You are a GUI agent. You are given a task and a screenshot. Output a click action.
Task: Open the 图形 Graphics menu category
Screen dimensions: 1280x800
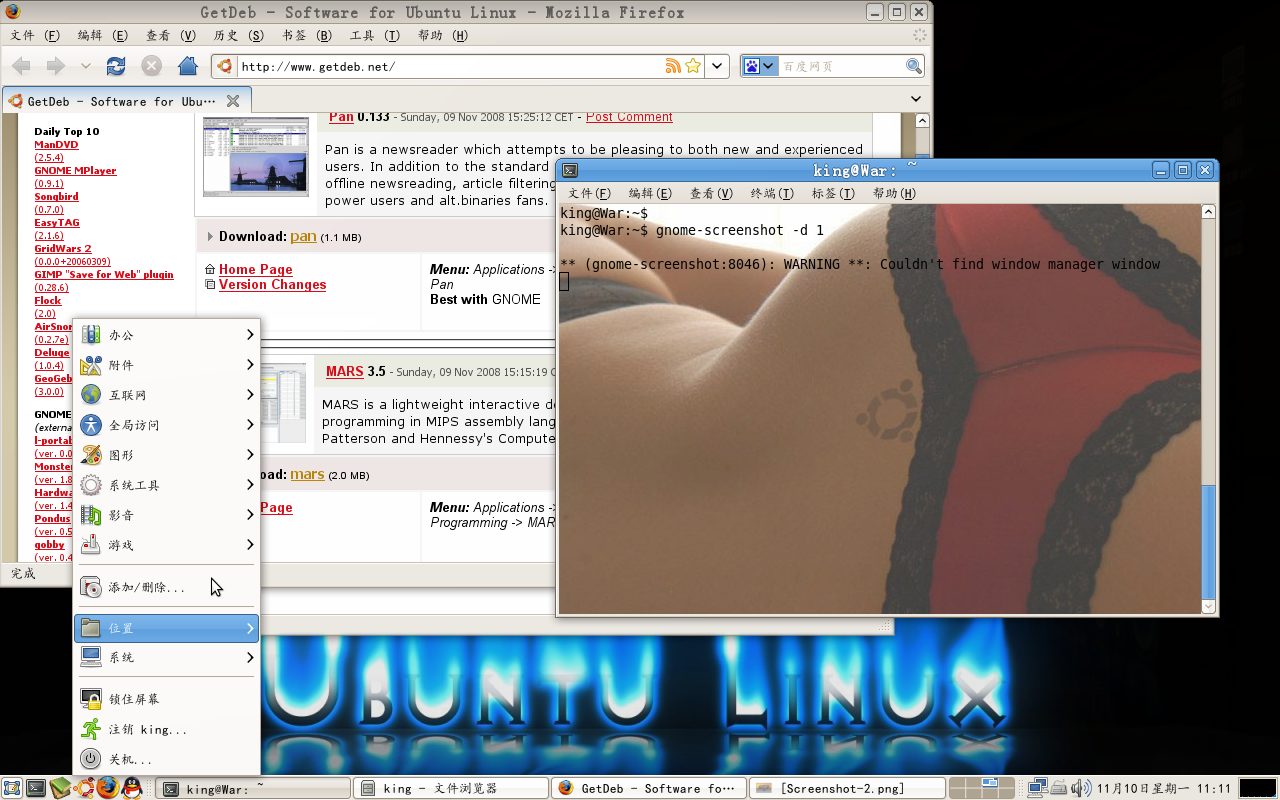point(168,455)
